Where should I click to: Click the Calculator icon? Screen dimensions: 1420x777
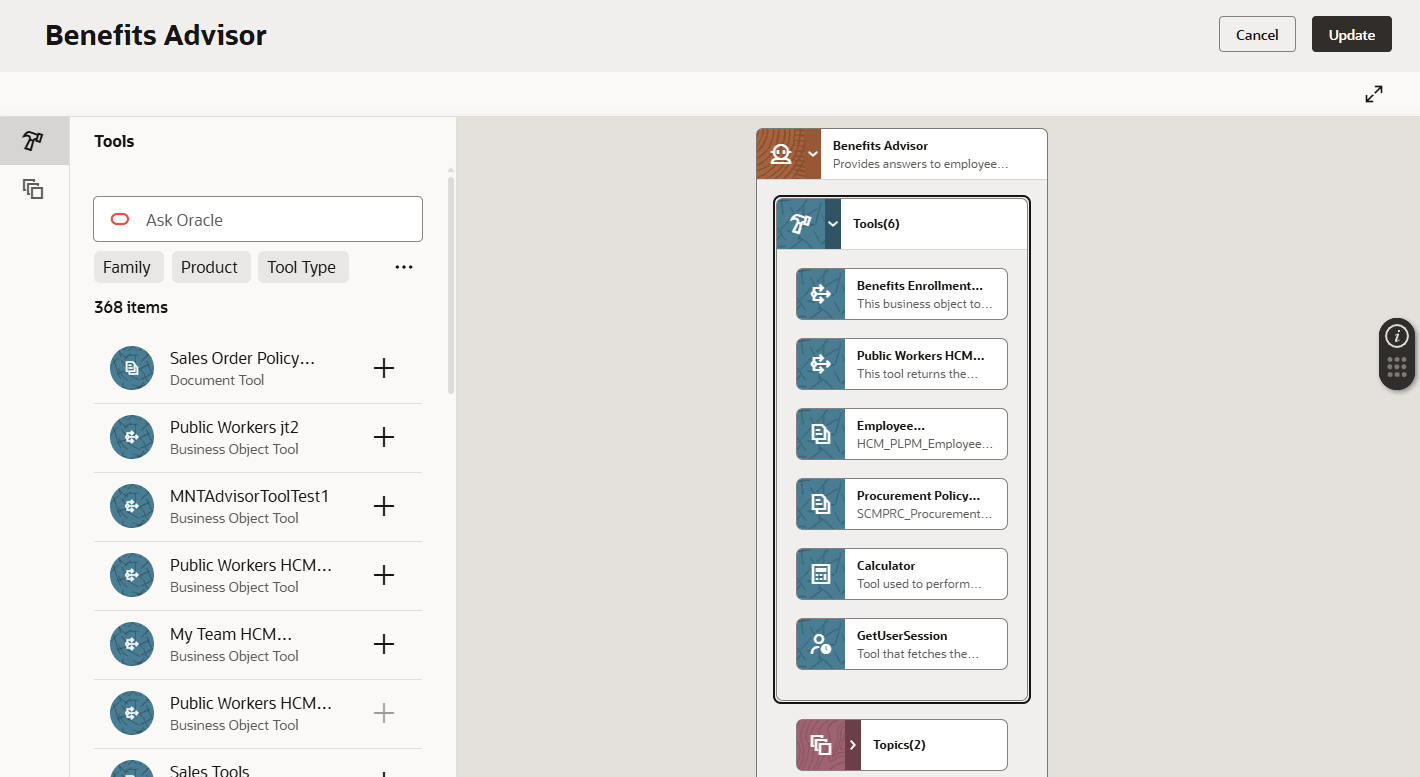821,574
